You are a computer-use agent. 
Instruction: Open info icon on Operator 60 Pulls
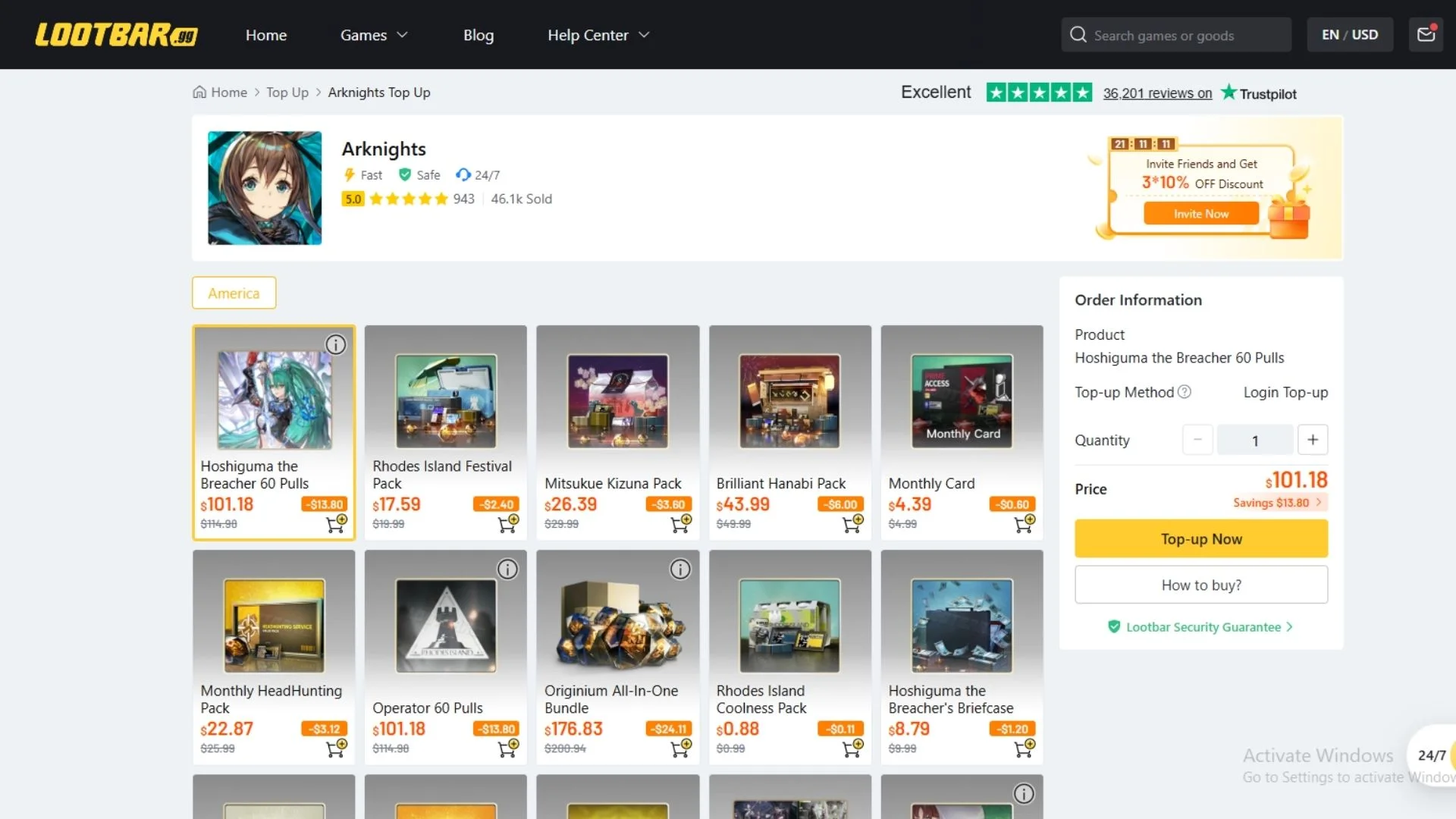tap(507, 569)
